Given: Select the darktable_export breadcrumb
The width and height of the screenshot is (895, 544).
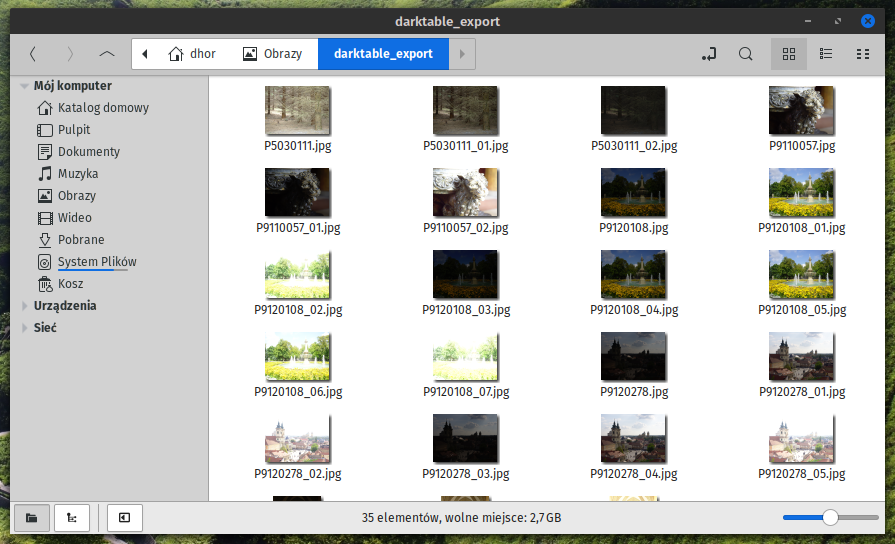Looking at the screenshot, I should click(383, 54).
